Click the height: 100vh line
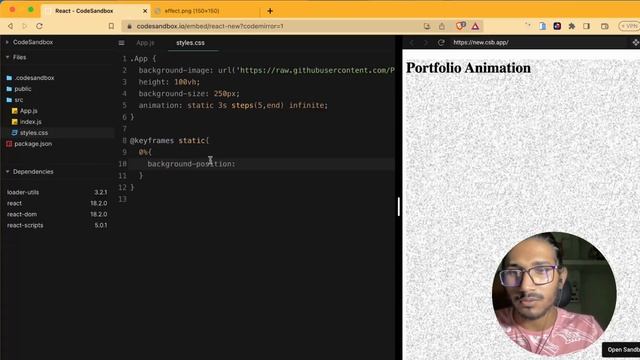The width and height of the screenshot is (640, 360). 169,82
